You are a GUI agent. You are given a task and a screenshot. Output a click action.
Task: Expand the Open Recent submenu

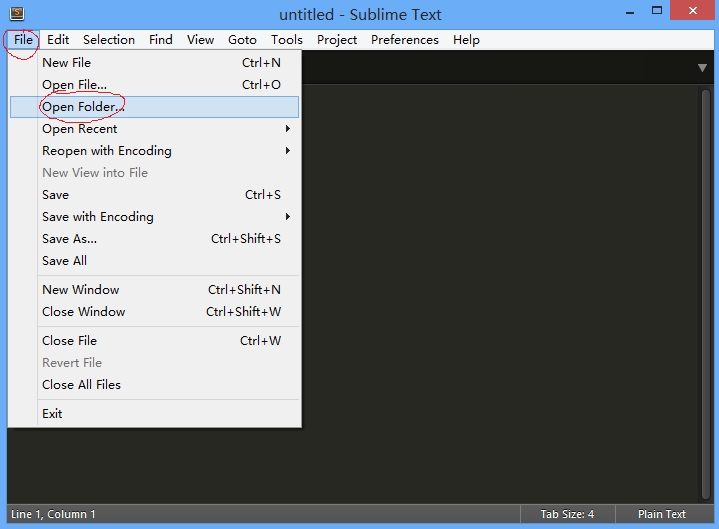coord(155,129)
